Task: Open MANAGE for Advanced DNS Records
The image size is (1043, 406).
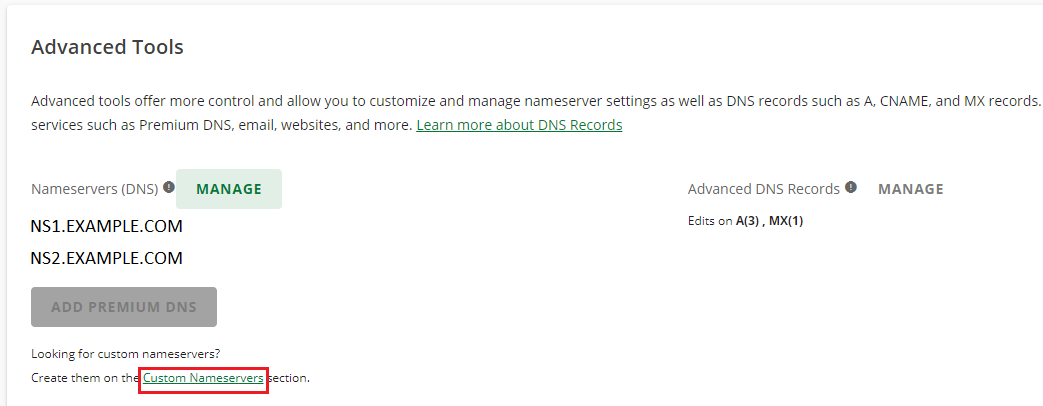Action: [910, 189]
